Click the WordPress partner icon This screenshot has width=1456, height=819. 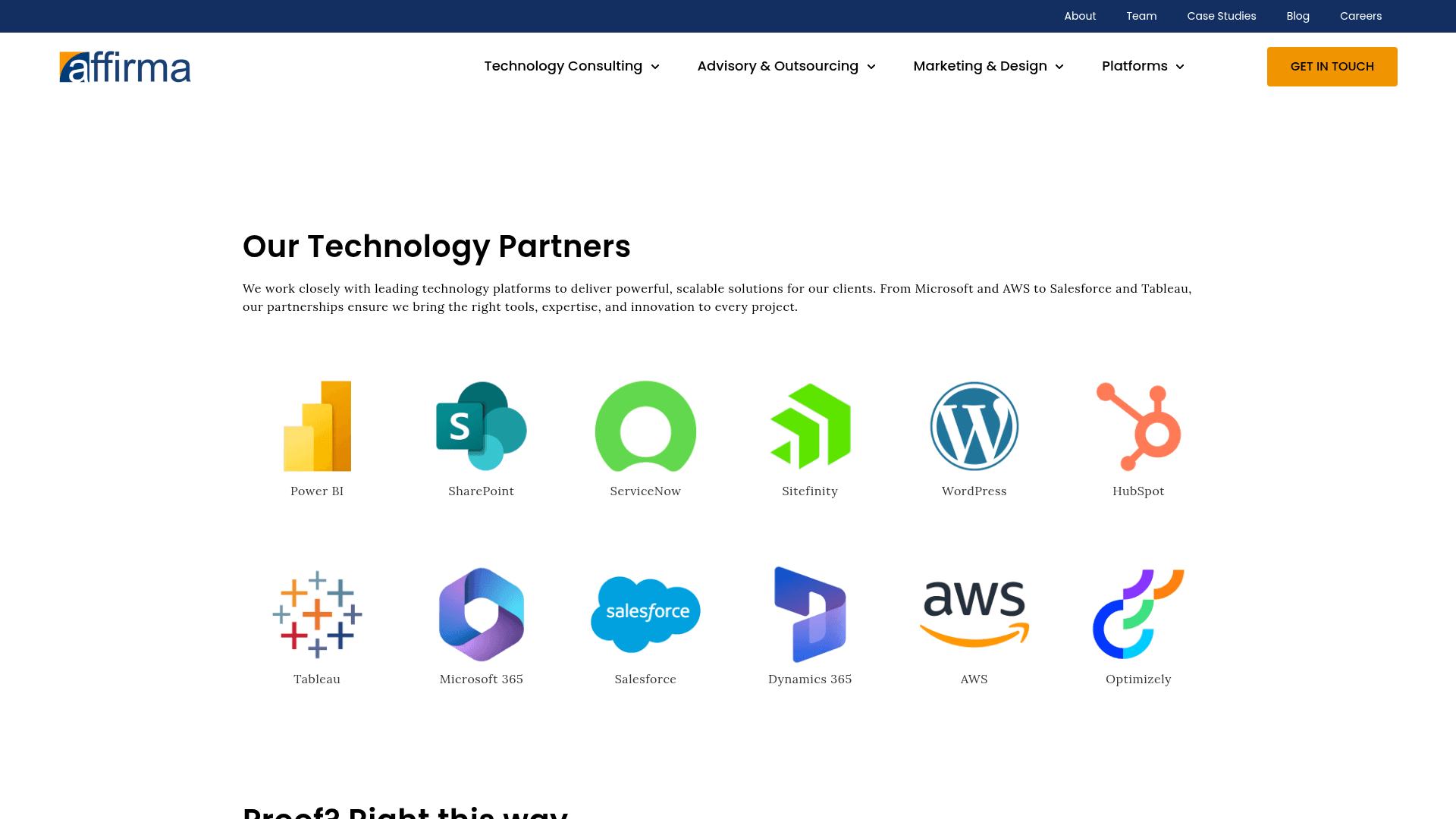(974, 426)
